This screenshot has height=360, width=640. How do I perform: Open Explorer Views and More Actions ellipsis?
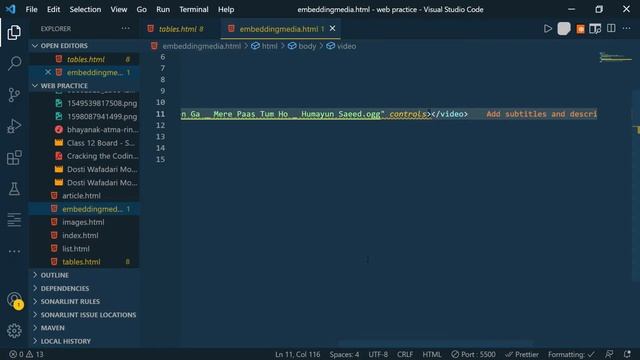click(x=125, y=29)
